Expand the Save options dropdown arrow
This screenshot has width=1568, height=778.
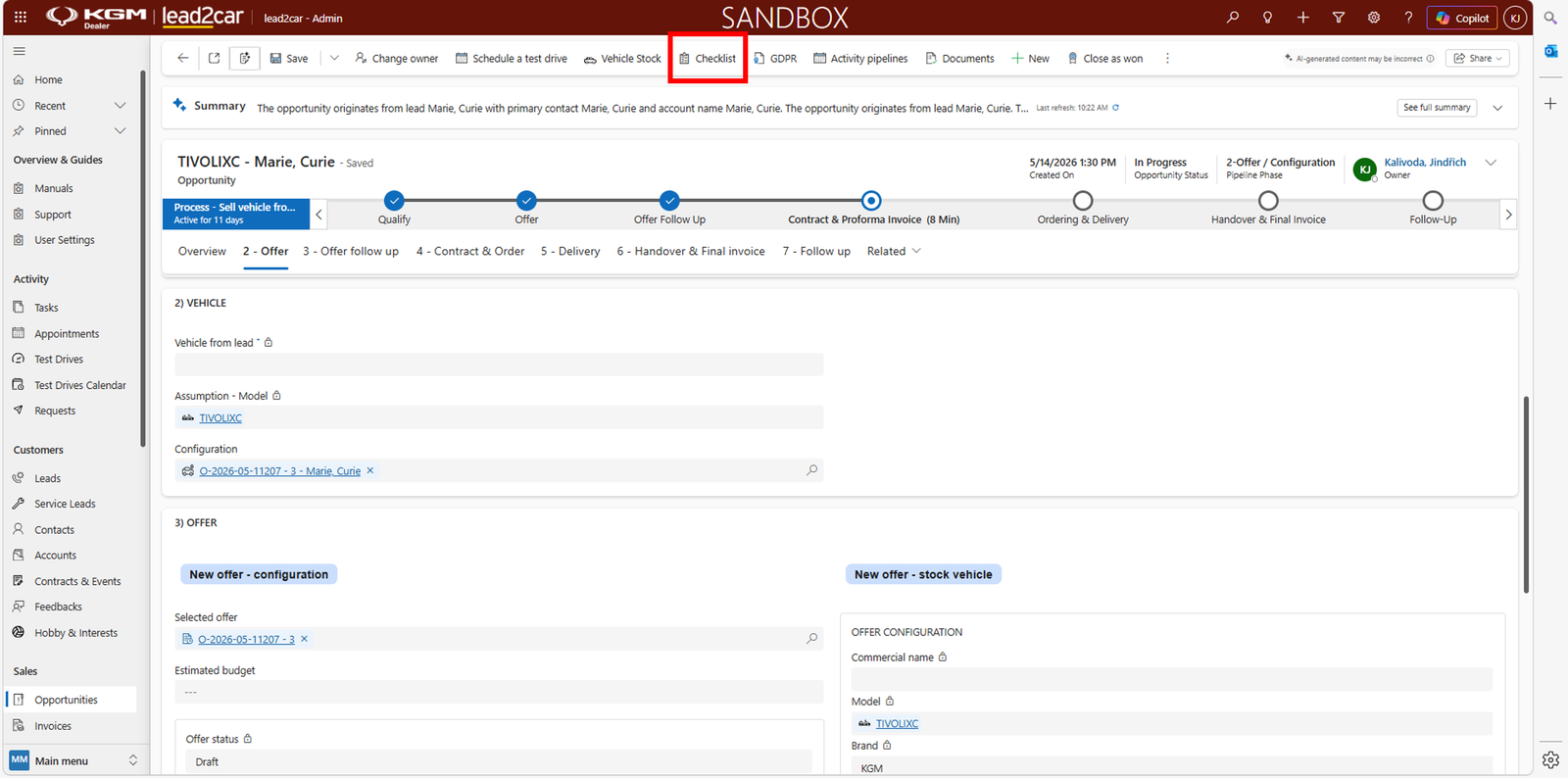tap(334, 59)
